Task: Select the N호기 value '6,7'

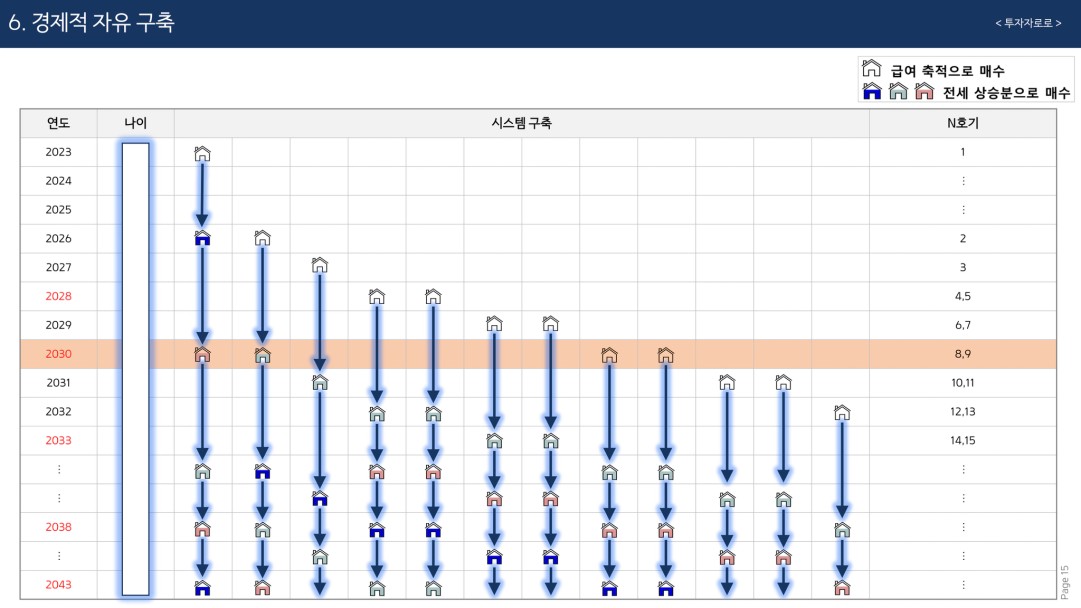Action: (x=962, y=325)
